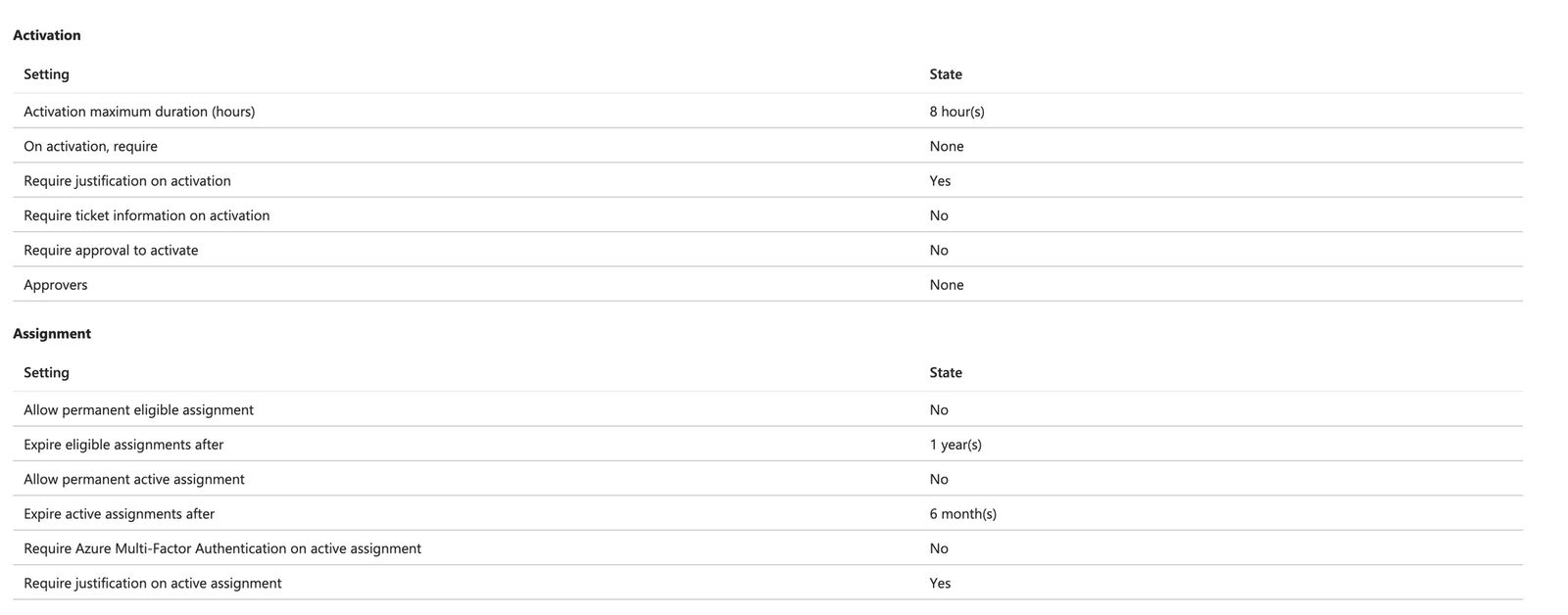
Task: Click the '1 year(s)' state value
Action: (x=955, y=445)
